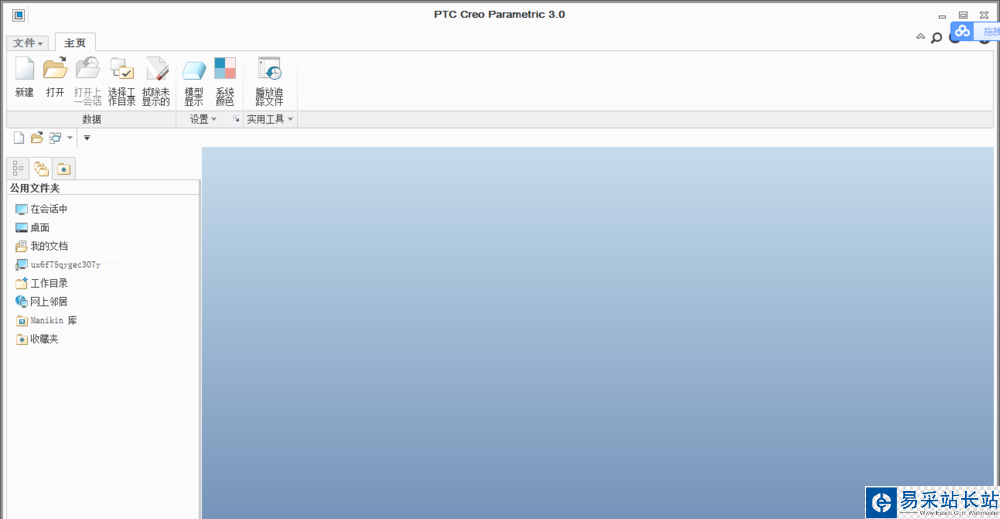Viewport: 1000px width, 519px height.
Task: Open the quick access toolbar customize arrow
Action: 87,138
